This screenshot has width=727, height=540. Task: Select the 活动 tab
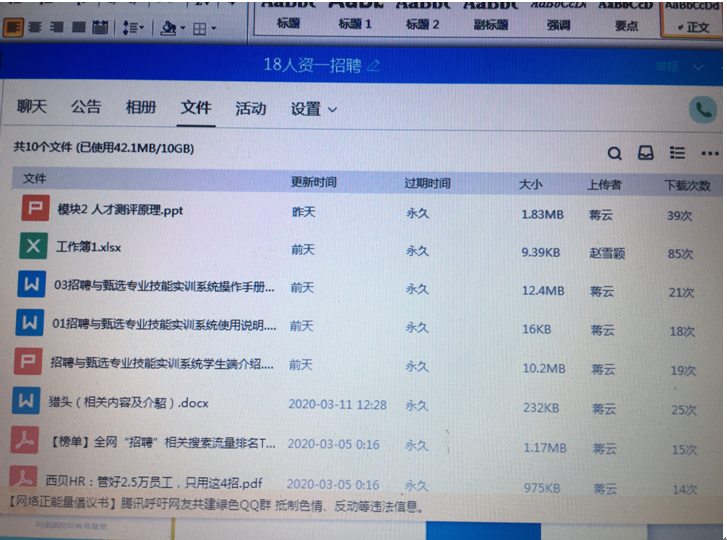coord(250,108)
